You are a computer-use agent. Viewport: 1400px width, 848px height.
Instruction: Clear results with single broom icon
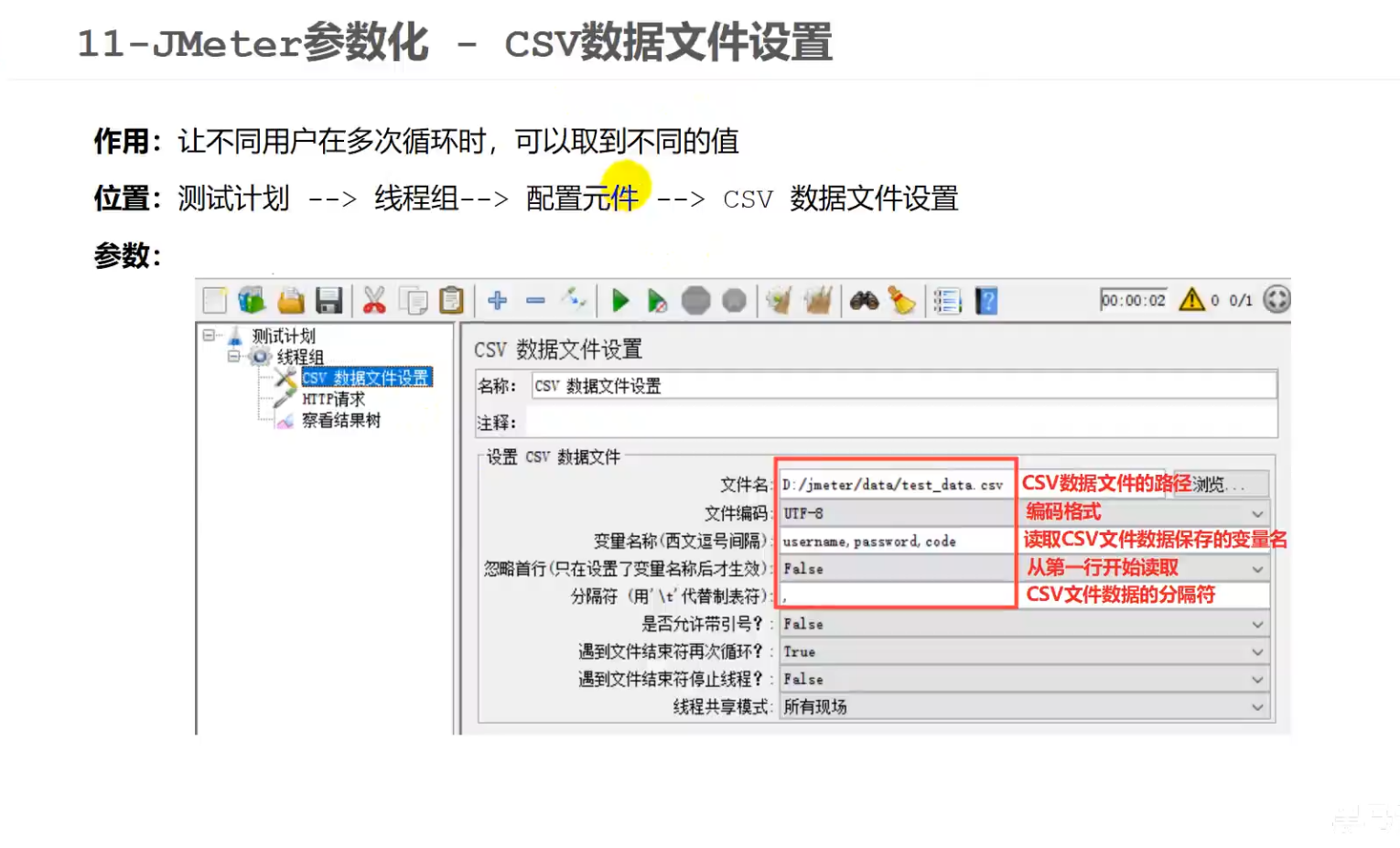(x=779, y=300)
